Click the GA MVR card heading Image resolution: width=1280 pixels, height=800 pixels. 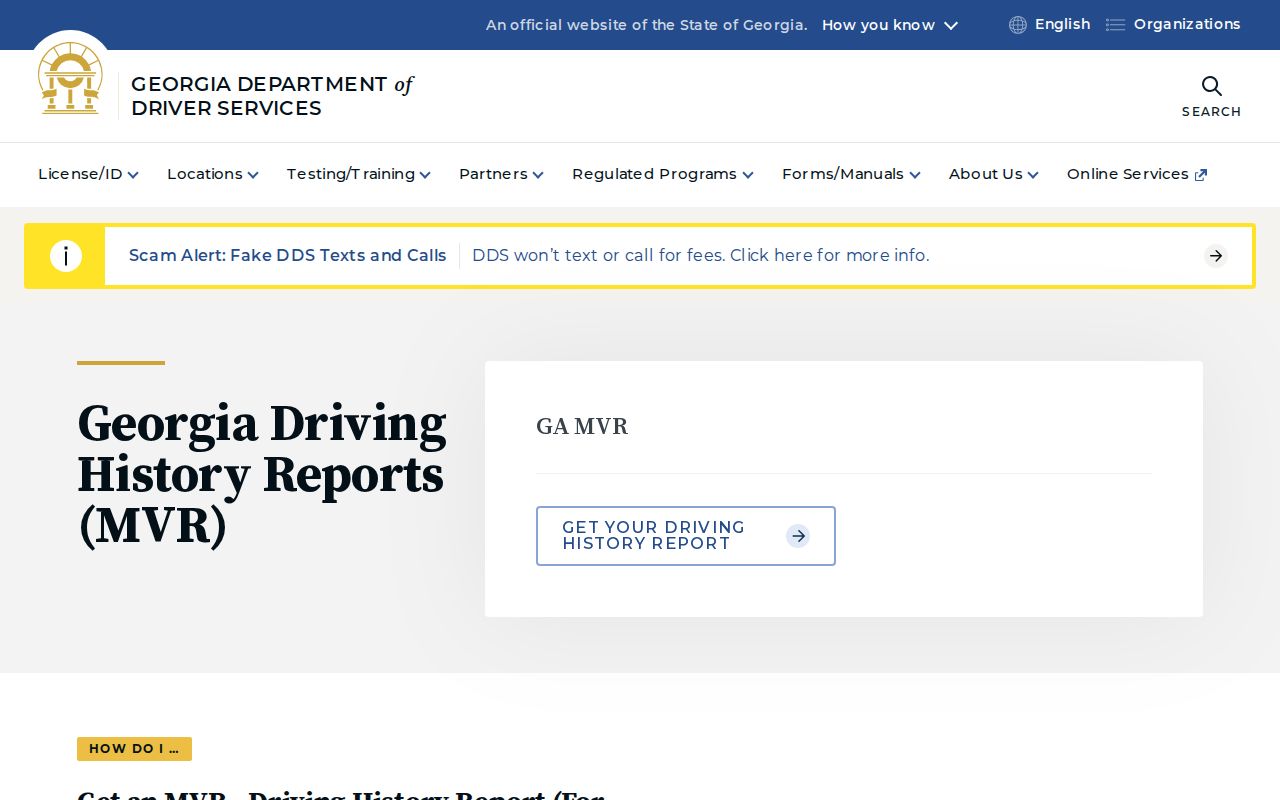(582, 427)
